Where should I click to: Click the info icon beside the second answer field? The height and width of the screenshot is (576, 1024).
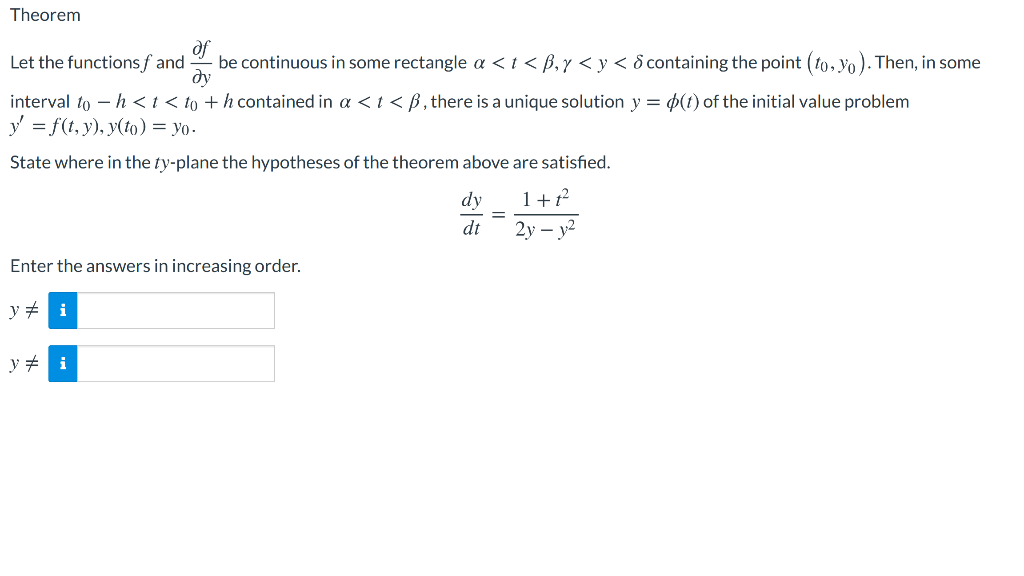[x=63, y=363]
